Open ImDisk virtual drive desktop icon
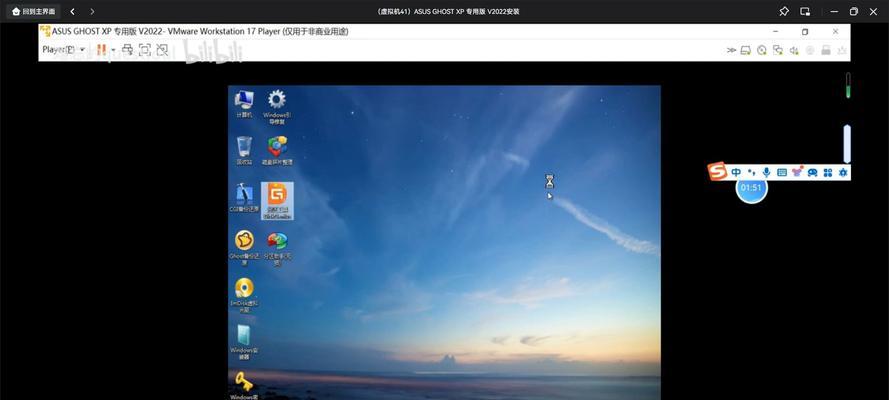The width and height of the screenshot is (889, 400). pyautogui.click(x=244, y=295)
